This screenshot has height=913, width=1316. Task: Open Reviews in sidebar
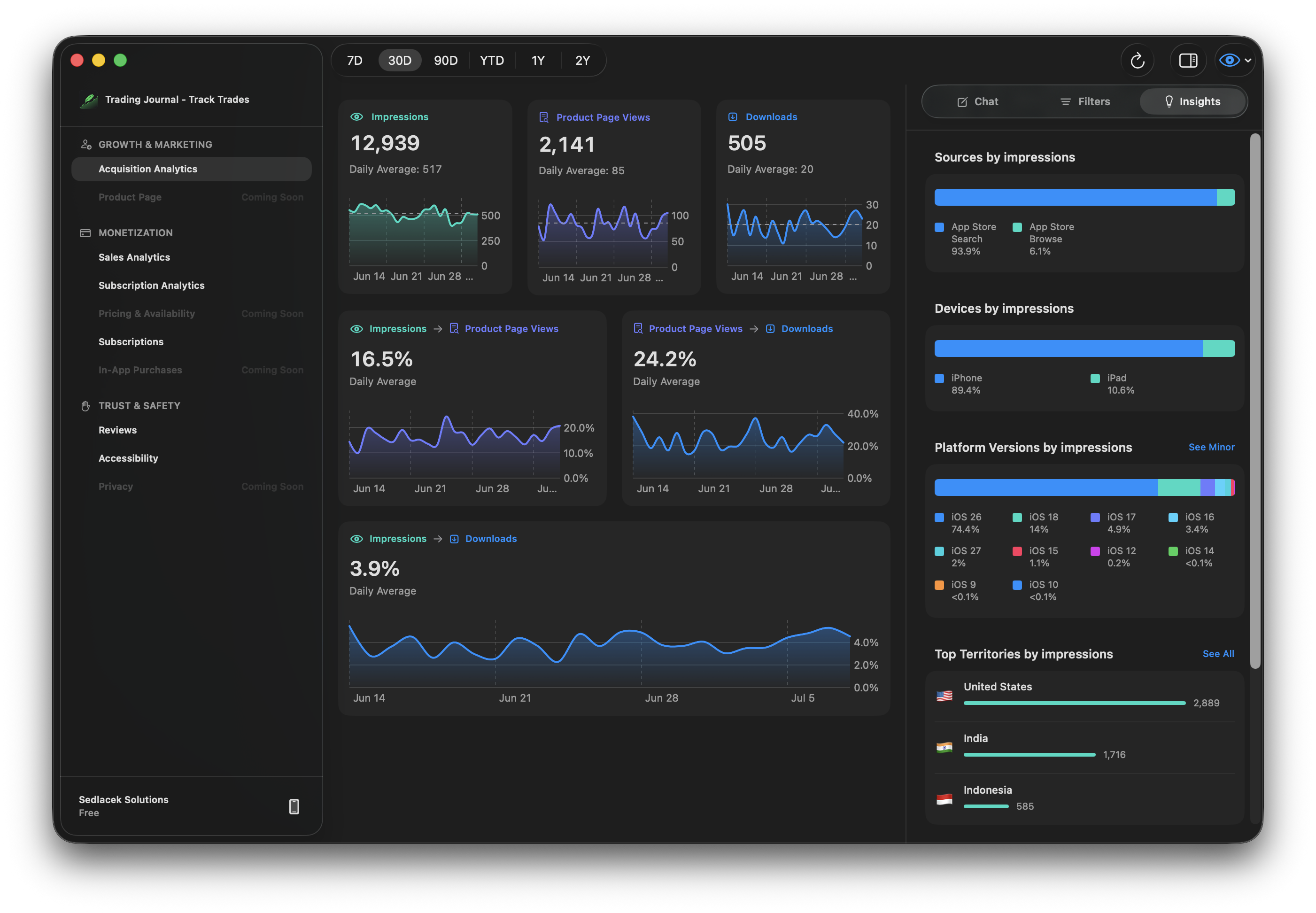click(x=191, y=430)
